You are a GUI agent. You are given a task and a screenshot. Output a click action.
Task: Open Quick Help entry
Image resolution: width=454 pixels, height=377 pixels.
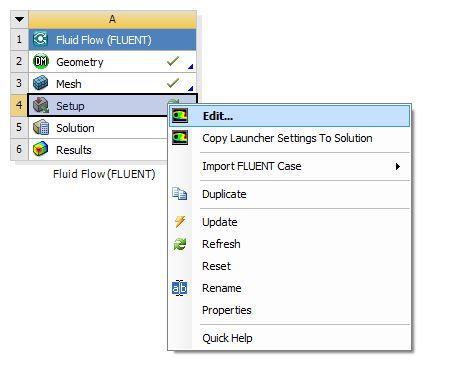point(227,338)
